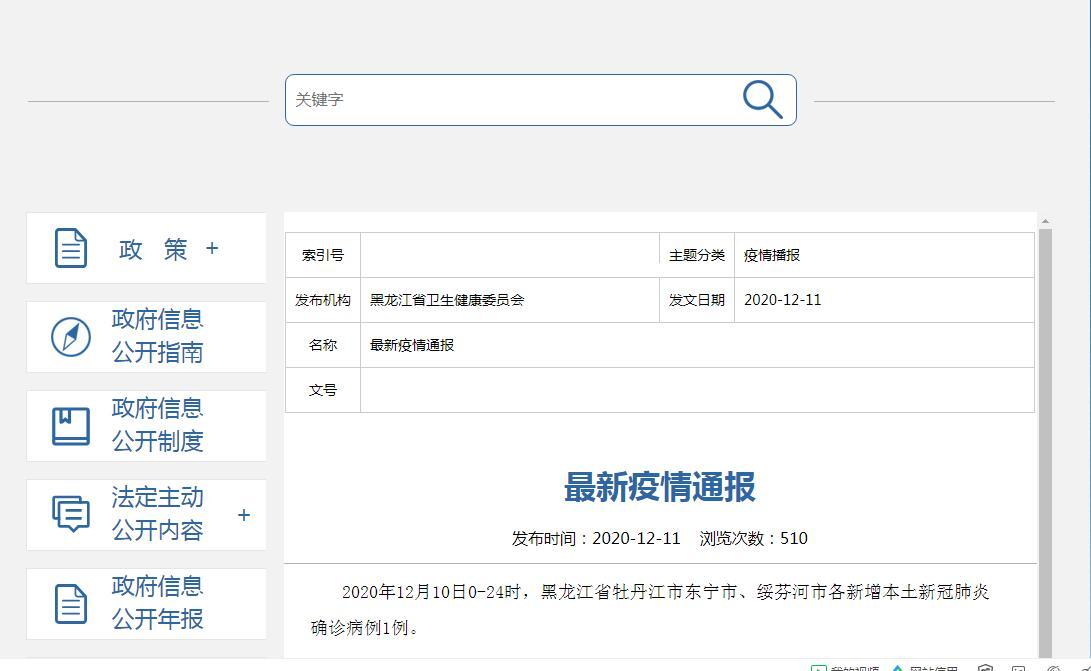Click the compass icon for 政府信息公开指南

(71, 337)
